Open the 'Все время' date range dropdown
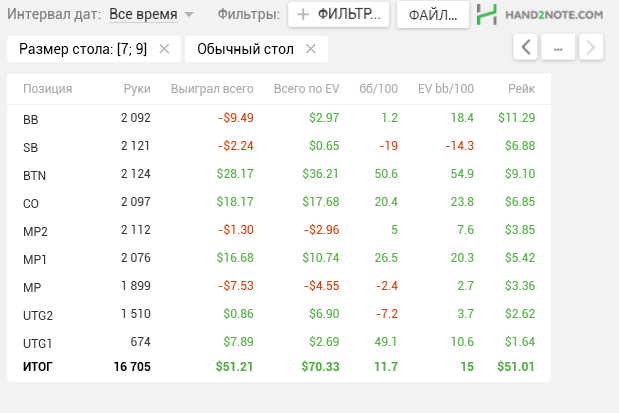 point(151,15)
